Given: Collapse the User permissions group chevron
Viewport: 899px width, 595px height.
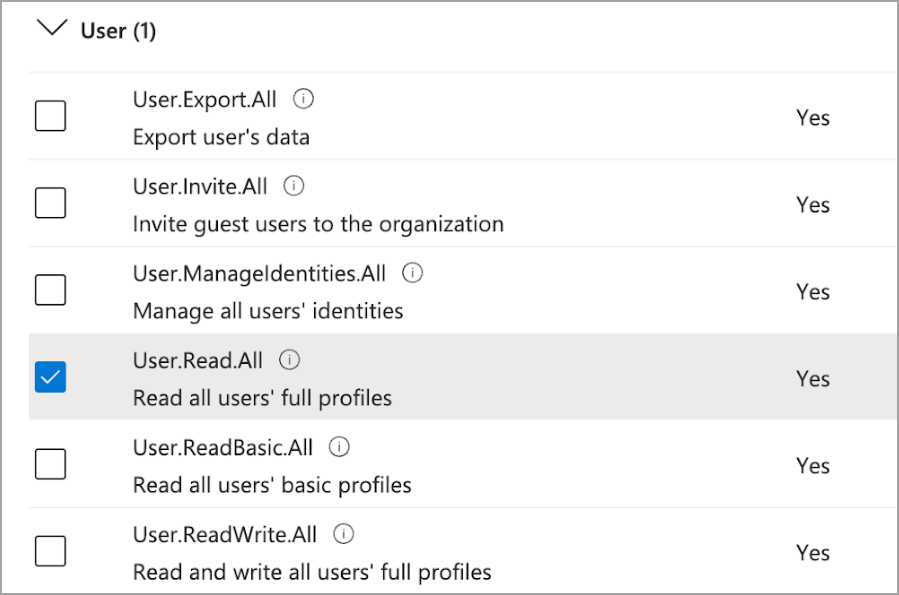Looking at the screenshot, I should 48,29.
